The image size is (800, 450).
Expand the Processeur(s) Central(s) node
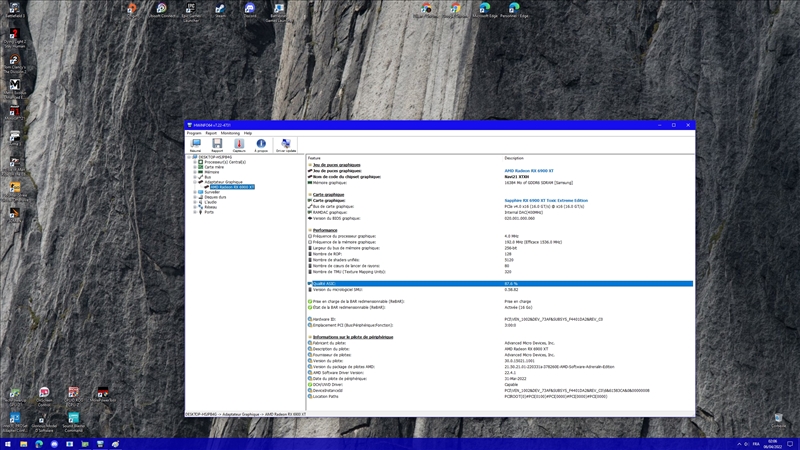pos(195,162)
